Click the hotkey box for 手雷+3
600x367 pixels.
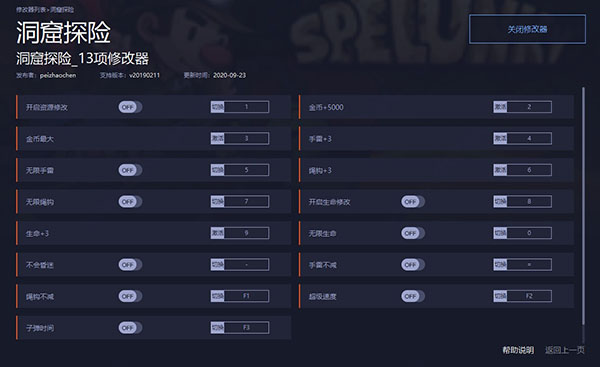click(529, 138)
